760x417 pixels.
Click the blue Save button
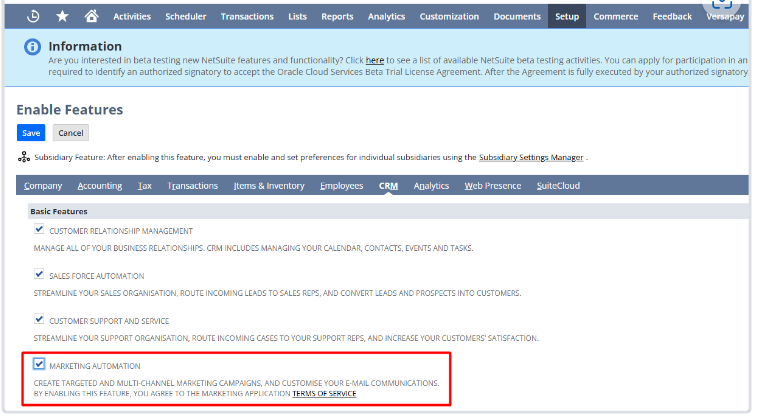pyautogui.click(x=31, y=133)
